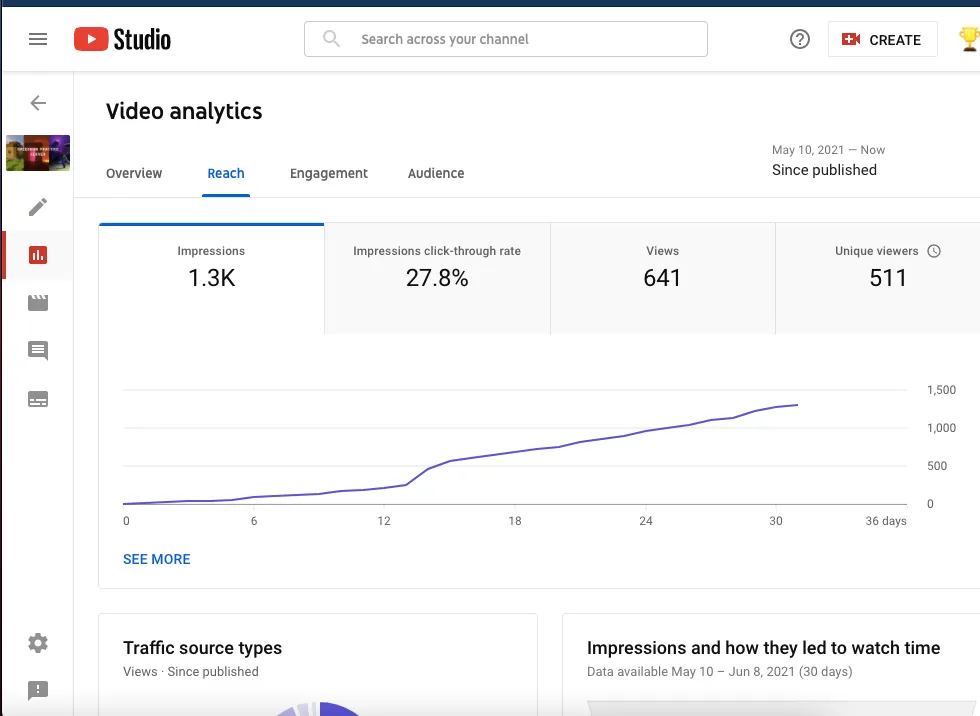Open the Audience tab
This screenshot has width=980, height=716.
436,173
